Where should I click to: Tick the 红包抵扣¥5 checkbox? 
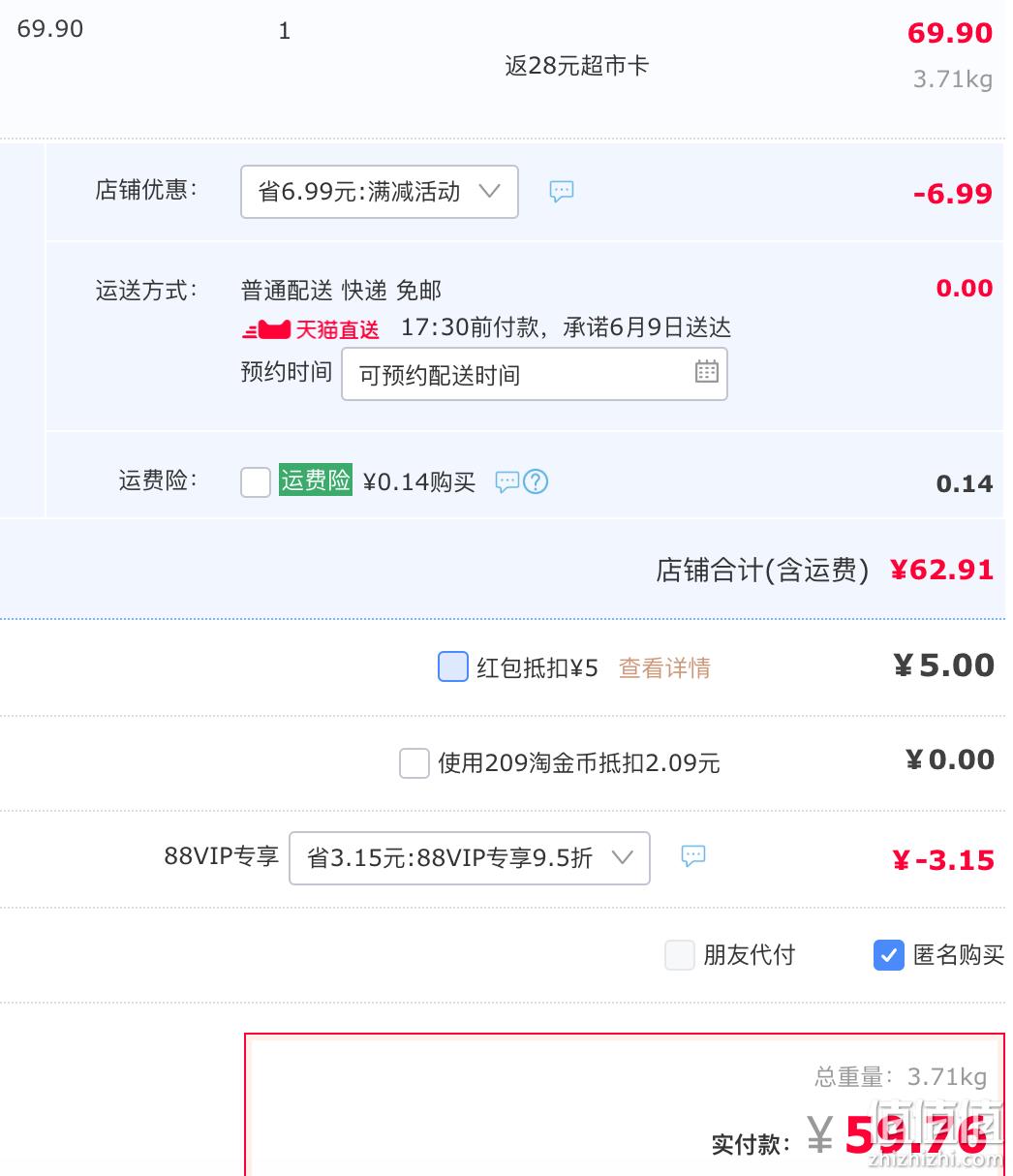[x=453, y=666]
